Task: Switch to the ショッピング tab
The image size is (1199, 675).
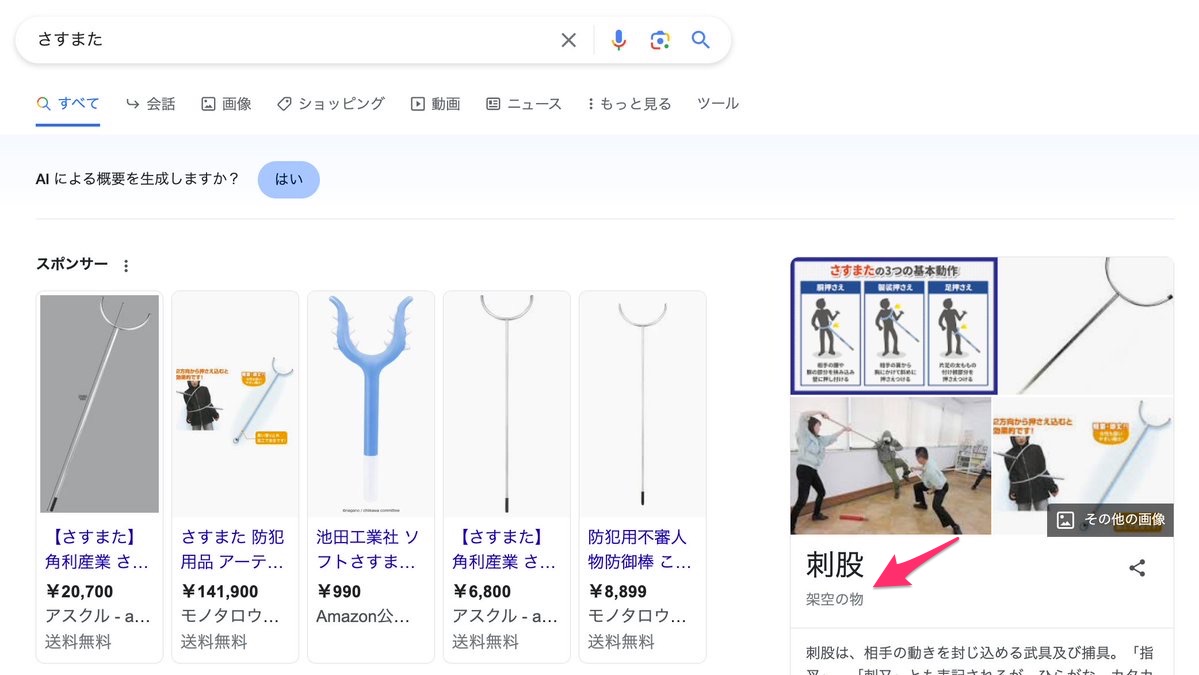Action: [x=331, y=104]
